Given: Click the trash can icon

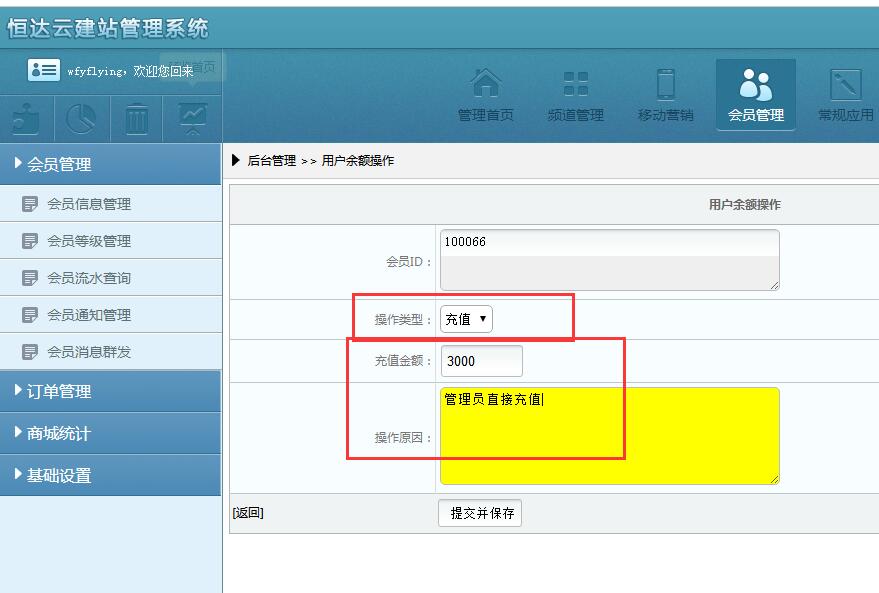Looking at the screenshot, I should coord(137,119).
